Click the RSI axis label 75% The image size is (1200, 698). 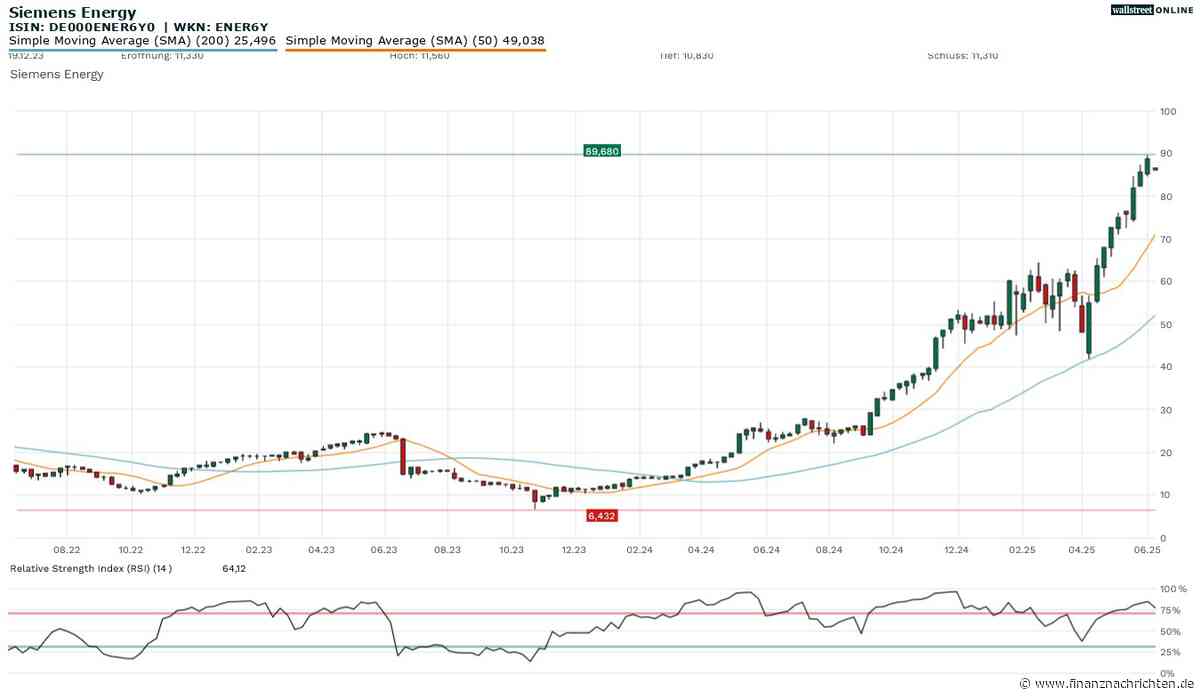click(1169, 611)
